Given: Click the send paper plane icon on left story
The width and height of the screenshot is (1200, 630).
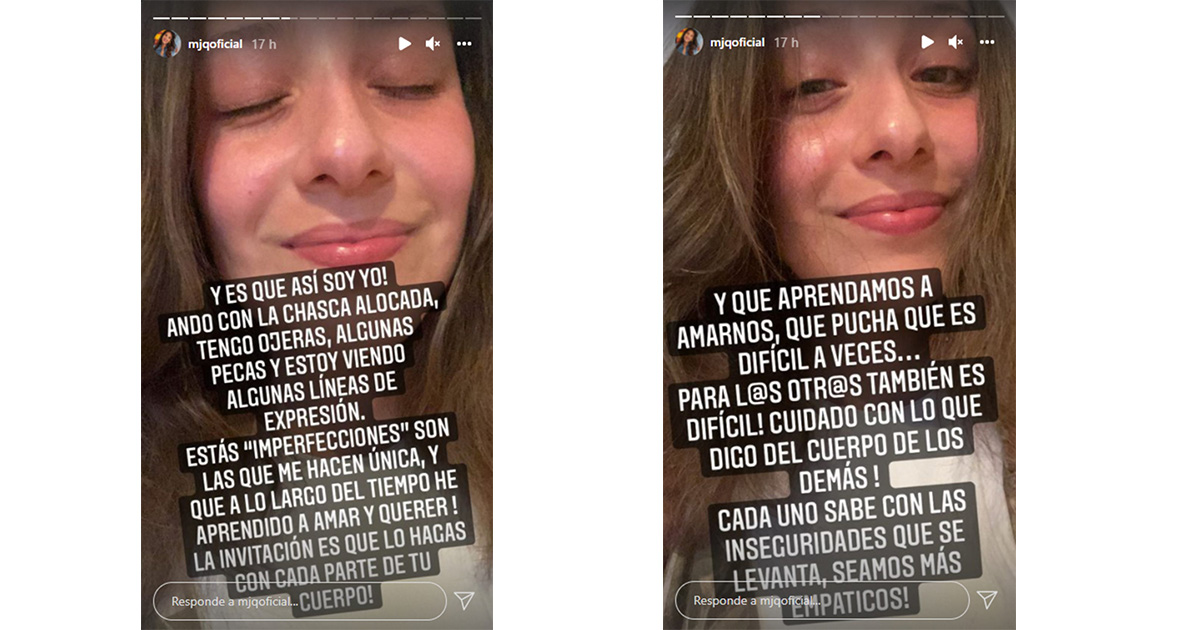Looking at the screenshot, I should pyautogui.click(x=464, y=600).
